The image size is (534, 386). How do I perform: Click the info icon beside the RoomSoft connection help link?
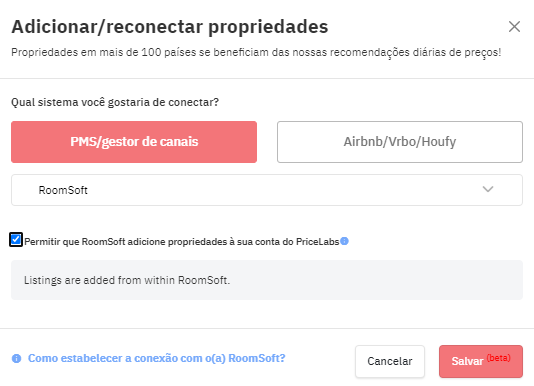tap(16, 358)
